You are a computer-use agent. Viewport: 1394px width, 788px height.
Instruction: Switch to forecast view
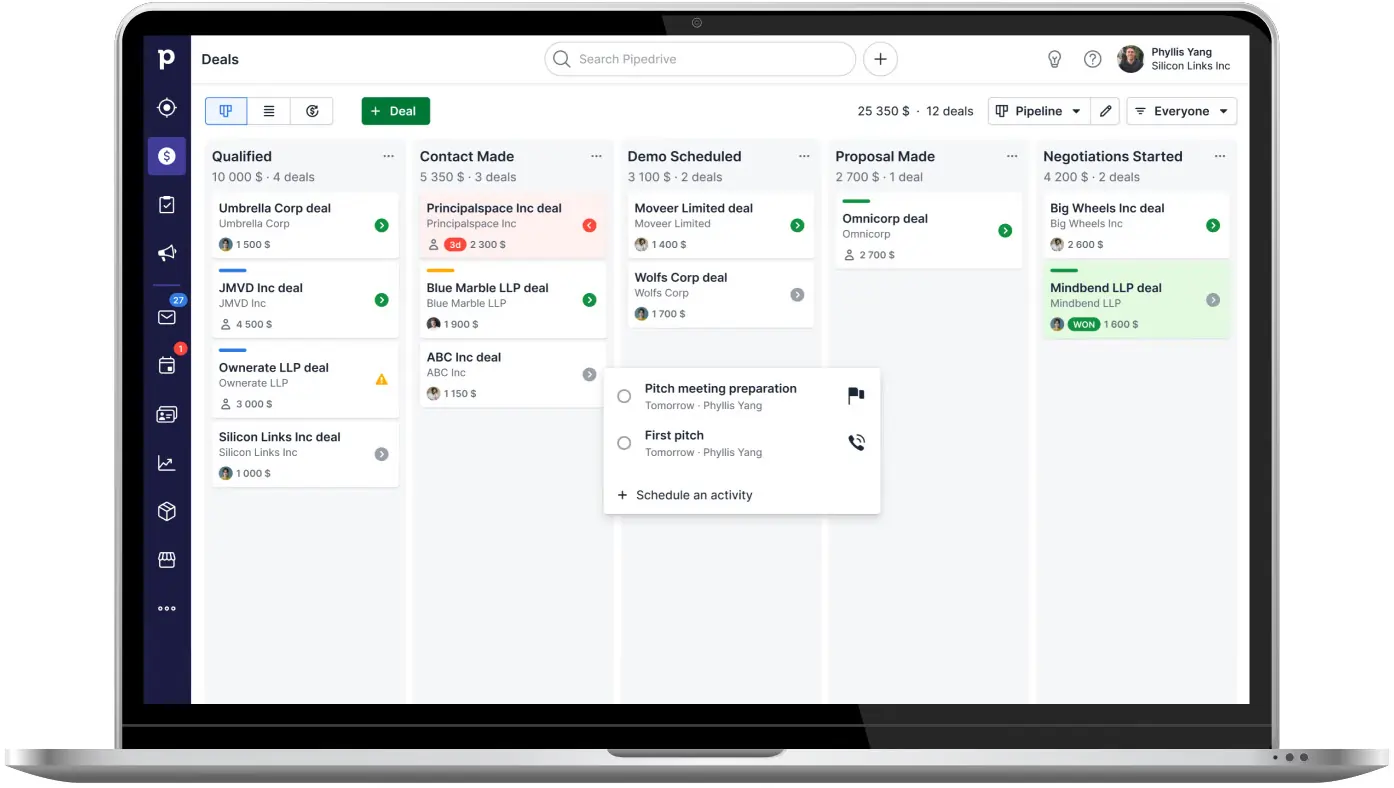click(x=312, y=111)
